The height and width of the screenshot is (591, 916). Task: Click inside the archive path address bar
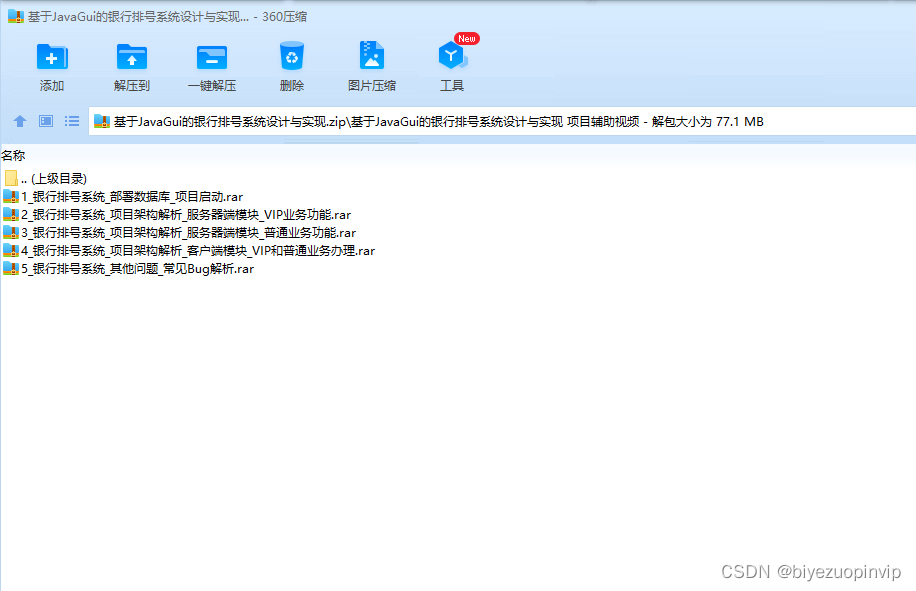pyautogui.click(x=450, y=121)
